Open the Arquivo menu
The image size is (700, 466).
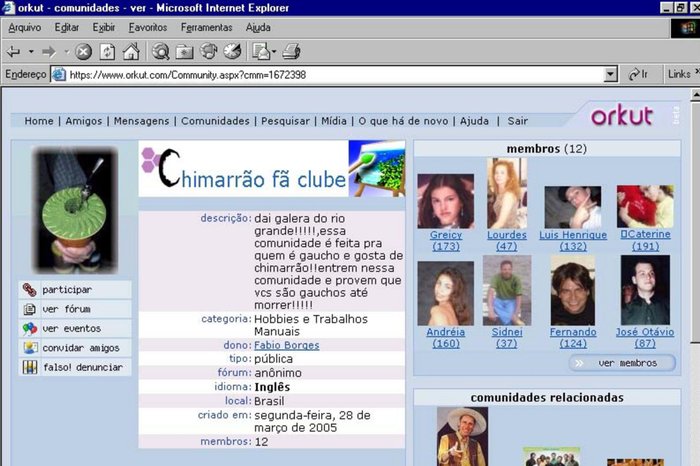tap(25, 27)
